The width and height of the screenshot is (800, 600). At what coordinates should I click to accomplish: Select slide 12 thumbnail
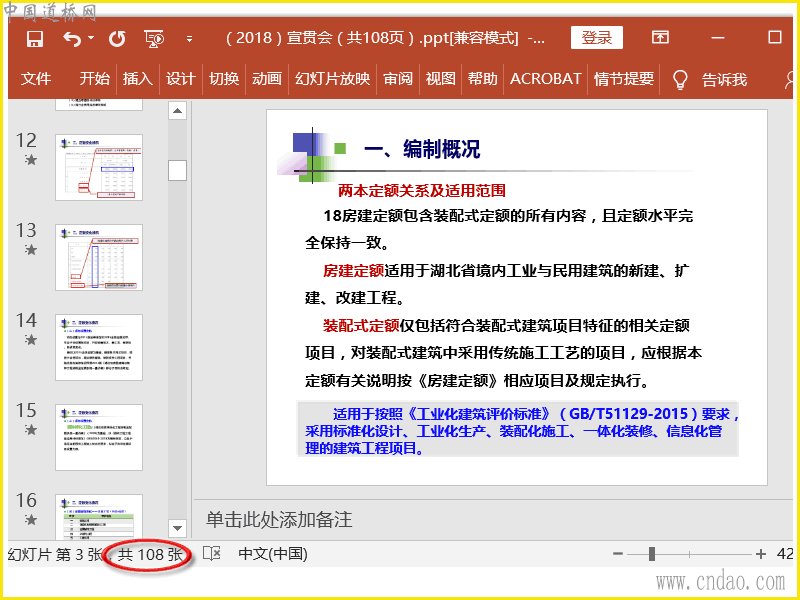coord(99,167)
